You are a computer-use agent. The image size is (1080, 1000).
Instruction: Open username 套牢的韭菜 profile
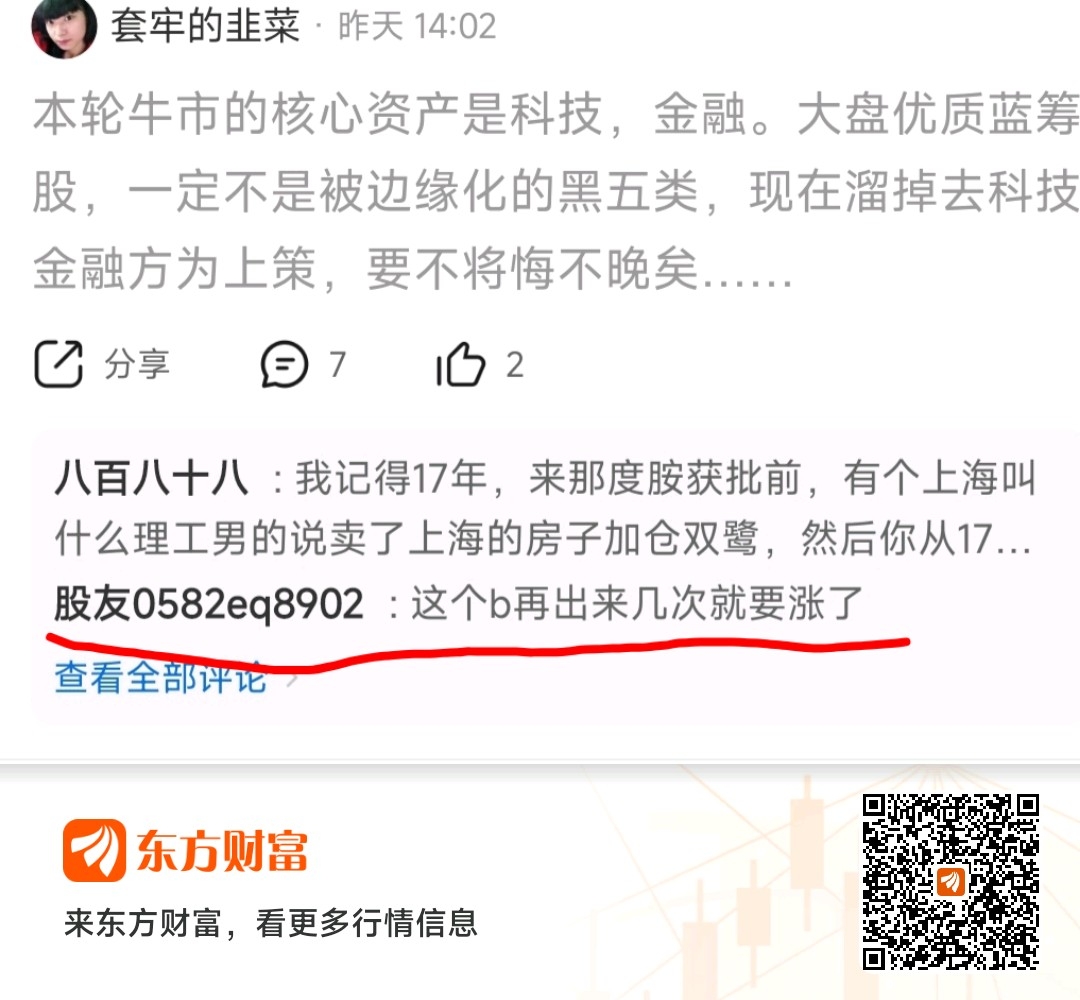point(205,26)
